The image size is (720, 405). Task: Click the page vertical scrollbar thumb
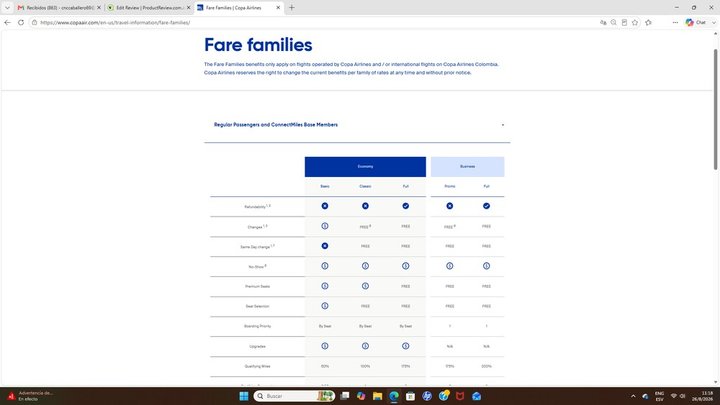click(715, 109)
